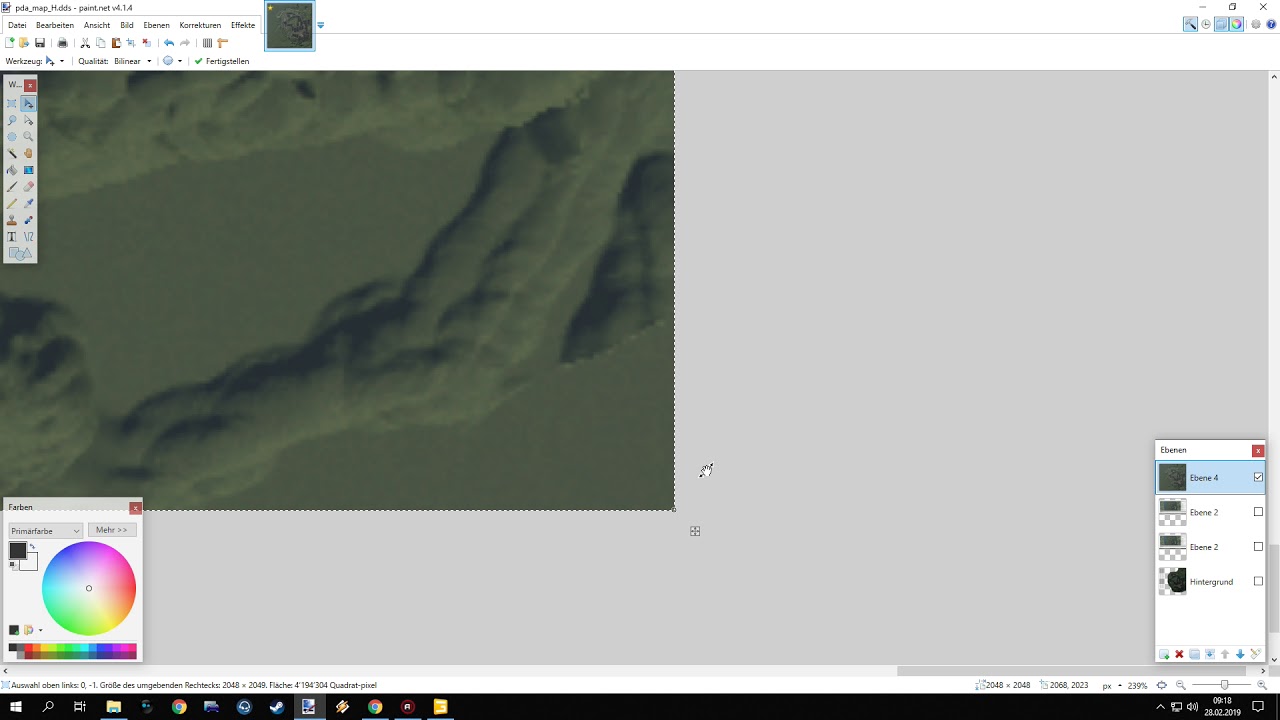This screenshot has height=720, width=1280.
Task: Toggle the pixel grid icon
Action: (207, 43)
